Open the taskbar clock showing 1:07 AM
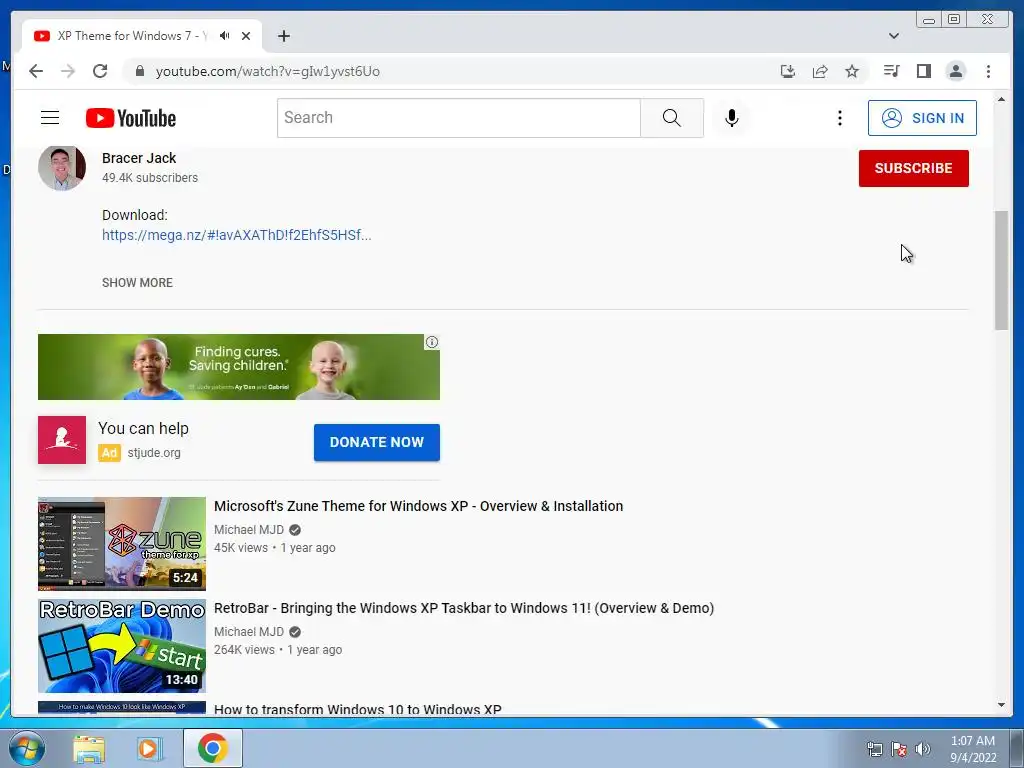Image resolution: width=1024 pixels, height=768 pixels. click(x=973, y=749)
